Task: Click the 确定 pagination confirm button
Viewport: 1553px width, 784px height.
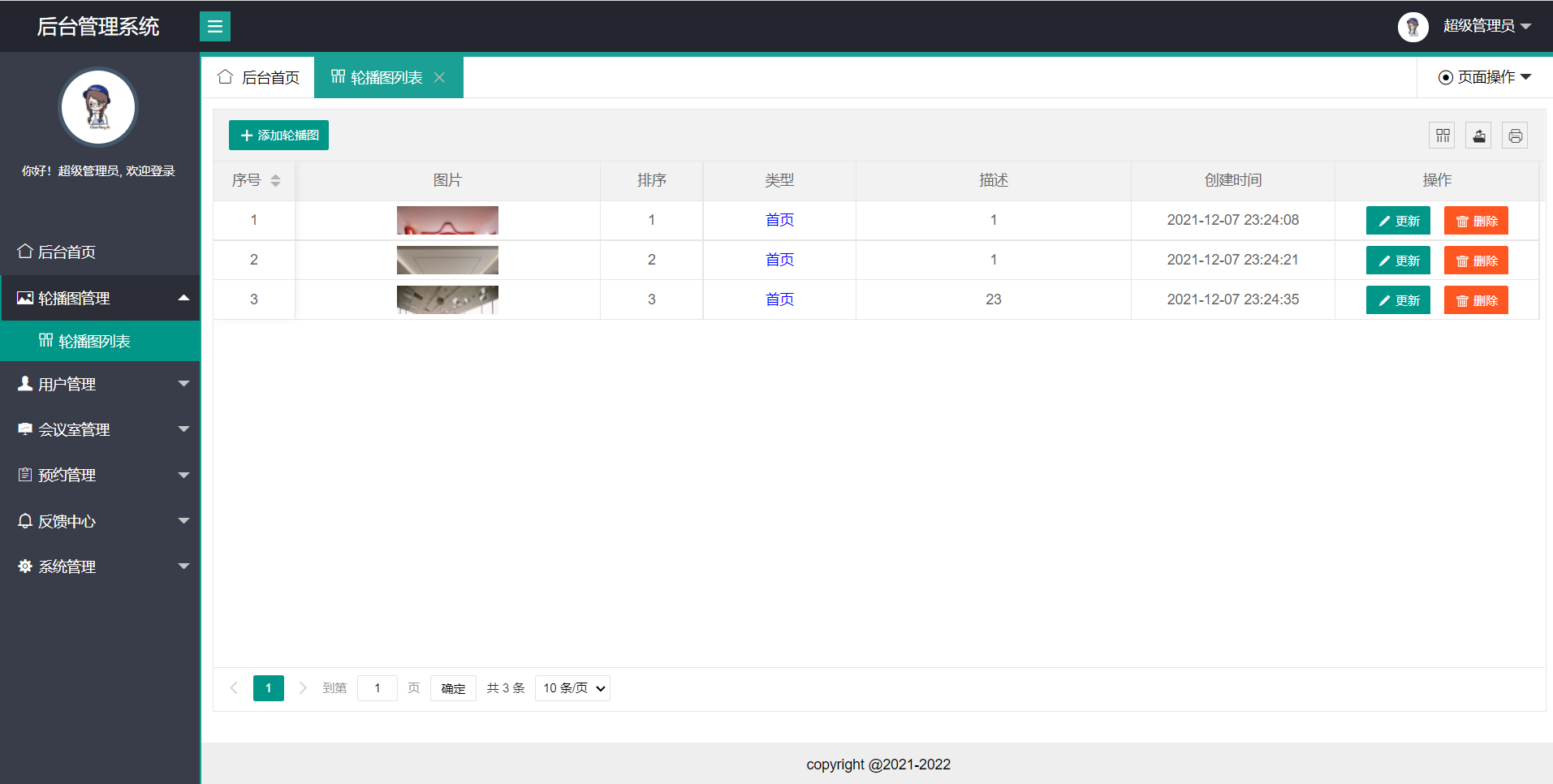Action: (453, 688)
